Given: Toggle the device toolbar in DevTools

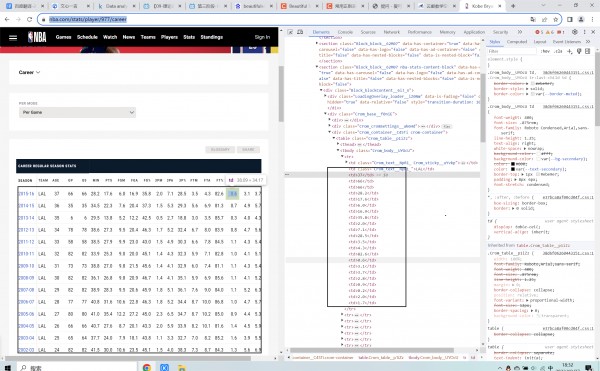Looking at the screenshot, I should pyautogui.click(x=300, y=32).
